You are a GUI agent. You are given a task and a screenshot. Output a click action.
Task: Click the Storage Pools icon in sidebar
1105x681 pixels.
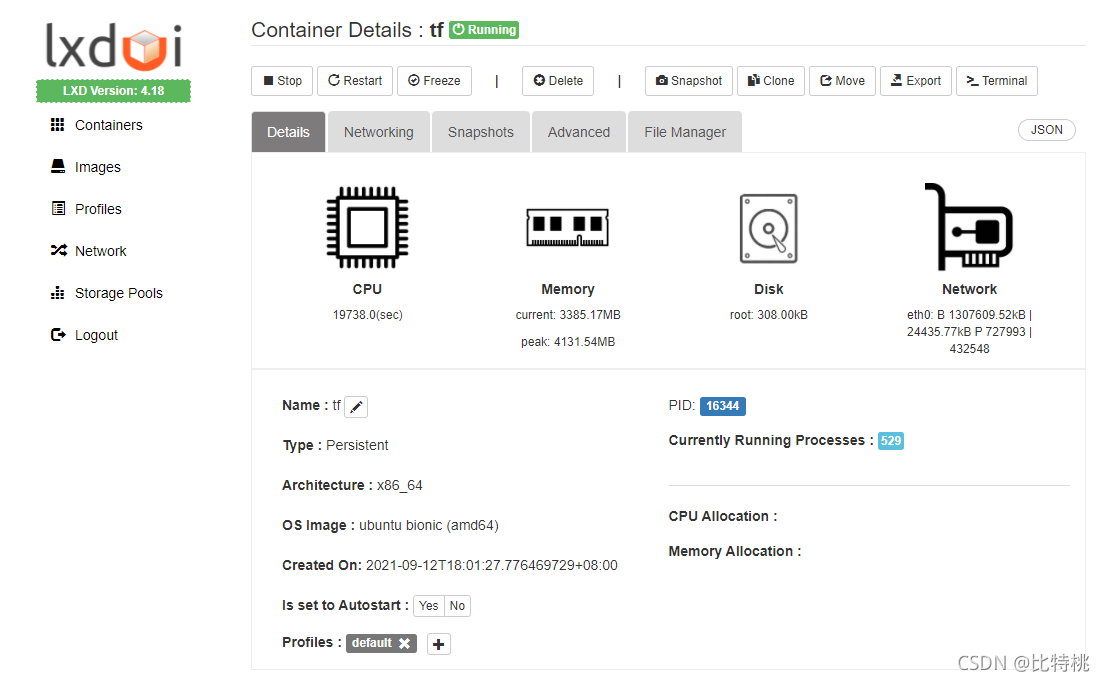(x=58, y=293)
